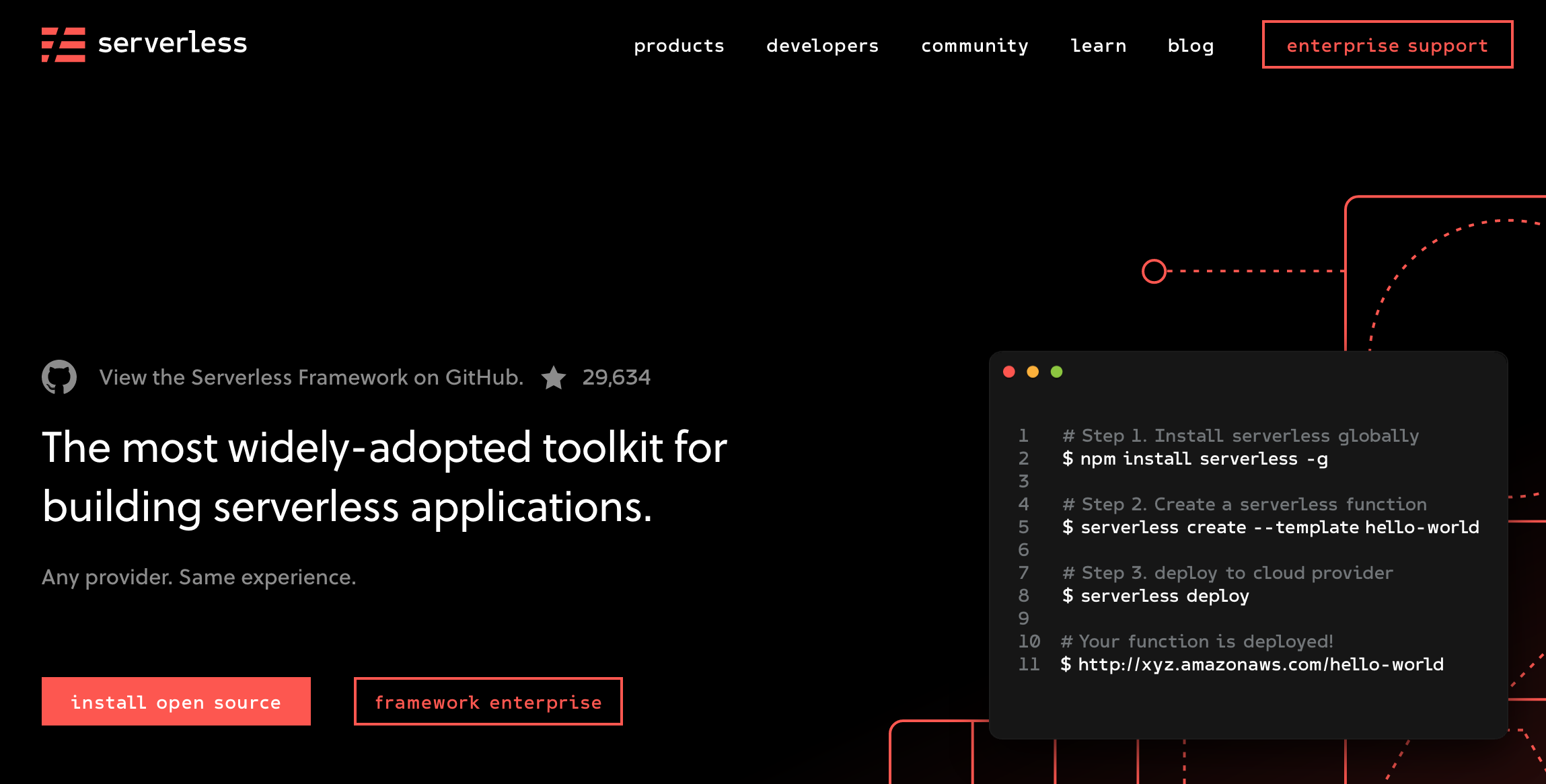Click the framework enterprise button
The image size is (1546, 784).
pos(488,701)
